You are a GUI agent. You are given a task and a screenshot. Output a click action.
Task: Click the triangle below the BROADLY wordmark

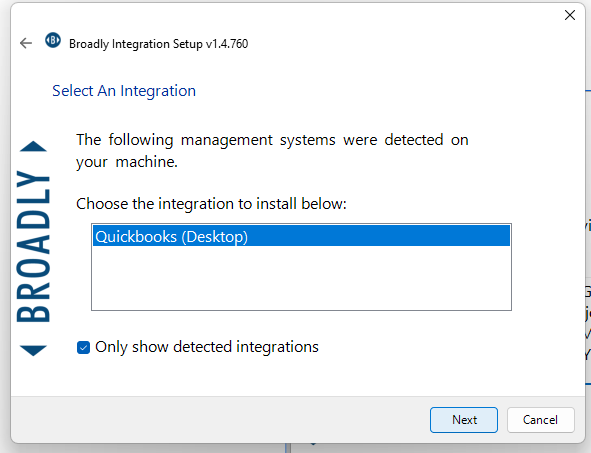click(33, 350)
